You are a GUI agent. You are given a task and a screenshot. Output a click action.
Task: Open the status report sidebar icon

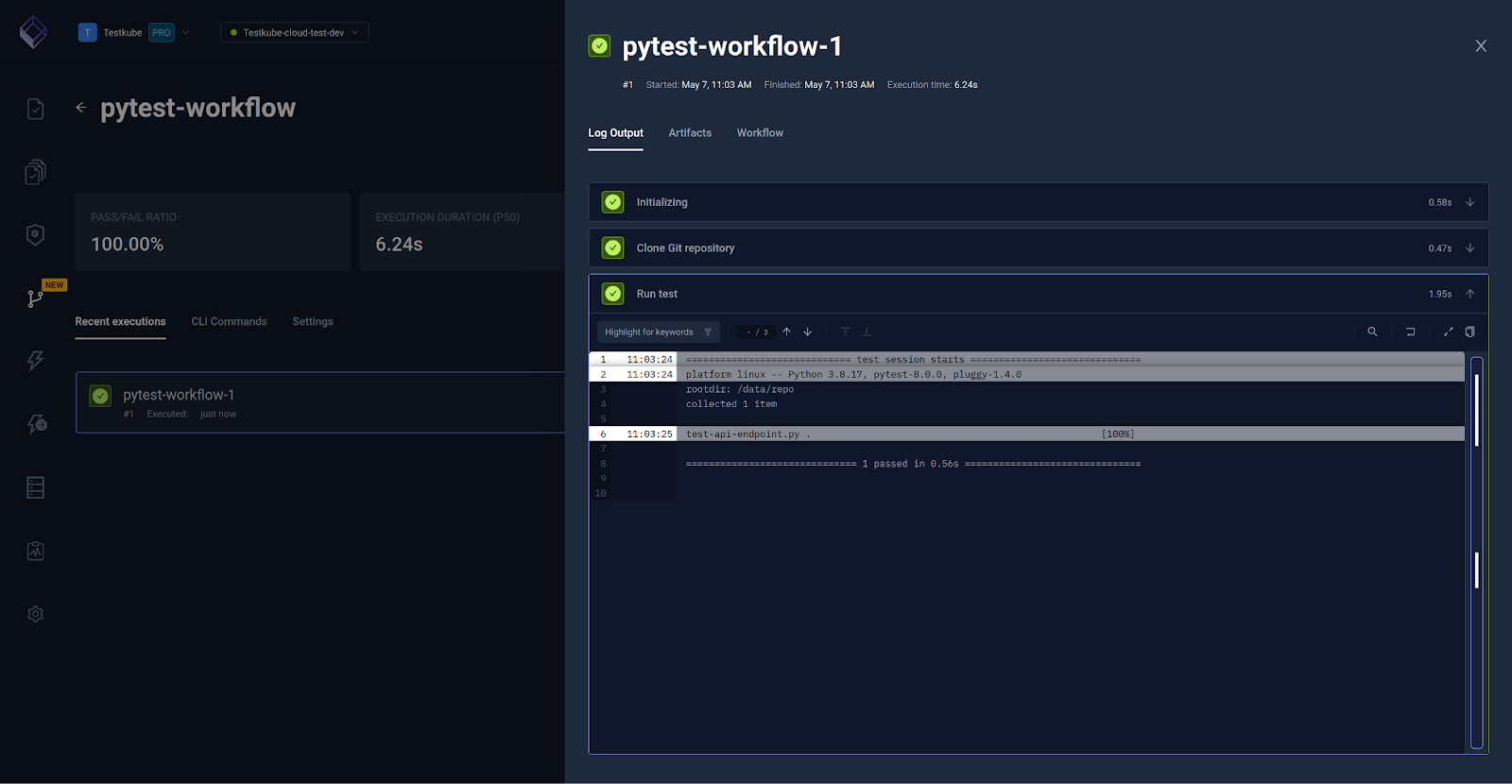pos(35,551)
